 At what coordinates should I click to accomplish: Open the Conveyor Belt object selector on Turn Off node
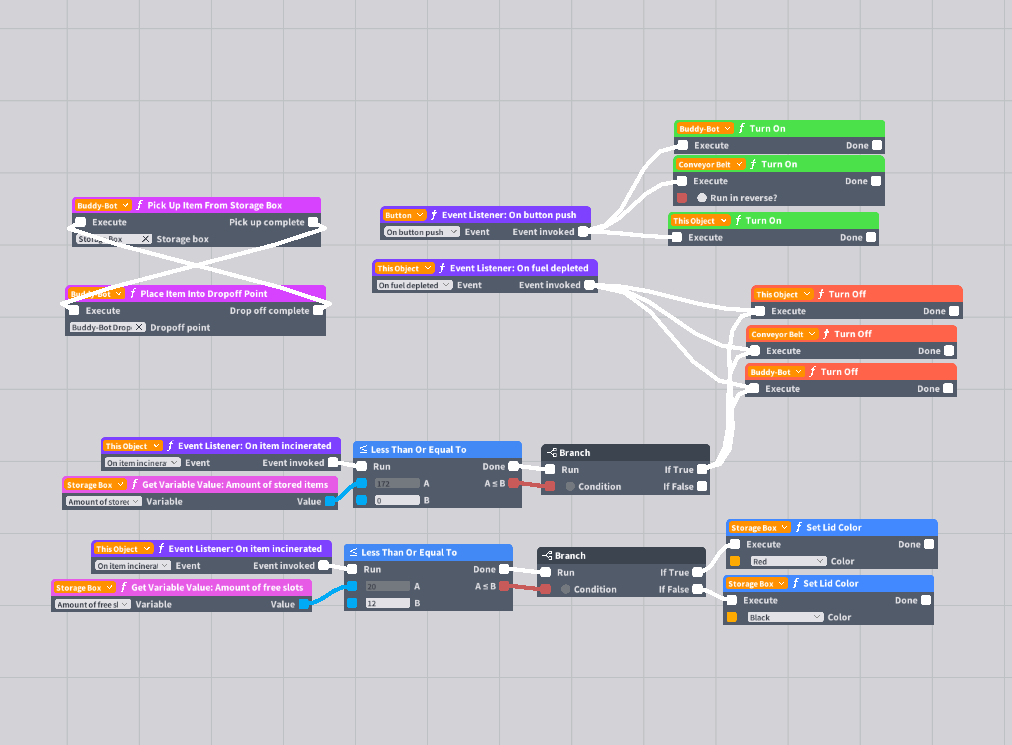[783, 334]
